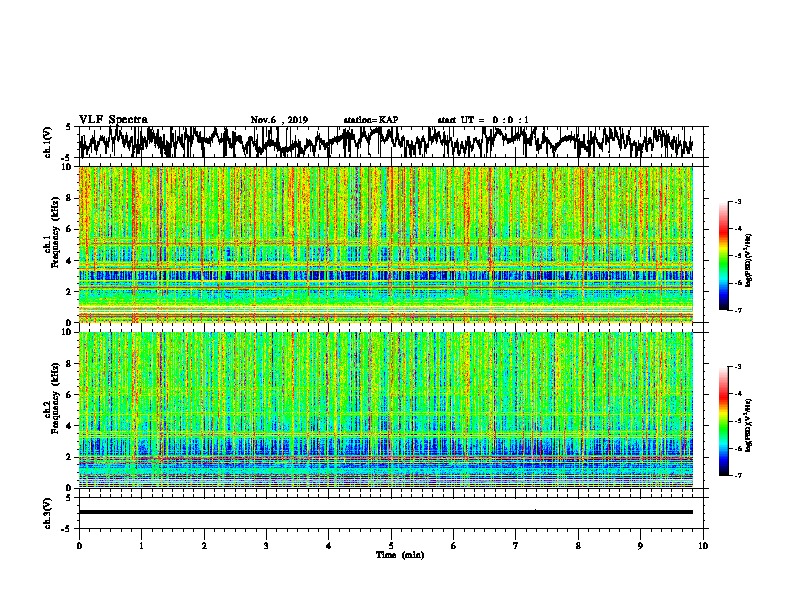Click the ch.1 voltage waveform trace

pyautogui.click(x=386, y=142)
